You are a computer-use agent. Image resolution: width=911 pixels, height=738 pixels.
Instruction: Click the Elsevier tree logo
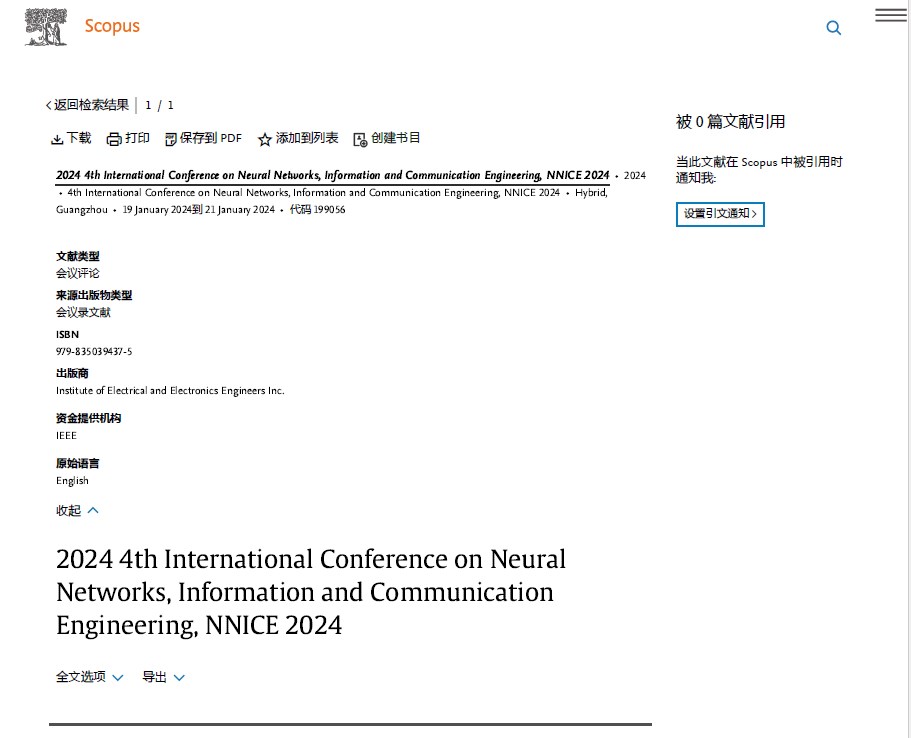46,27
